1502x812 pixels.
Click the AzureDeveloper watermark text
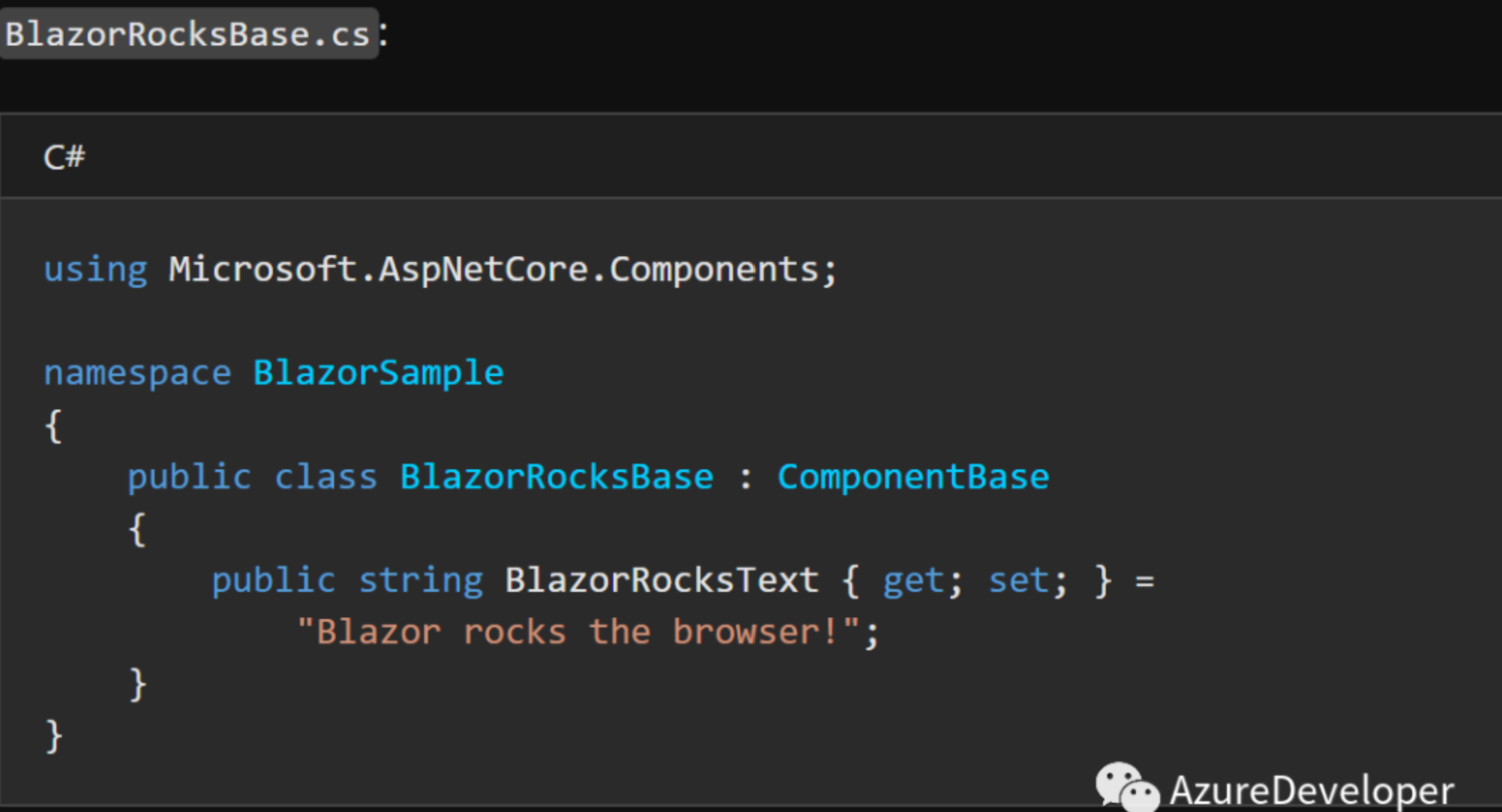click(x=1312, y=791)
